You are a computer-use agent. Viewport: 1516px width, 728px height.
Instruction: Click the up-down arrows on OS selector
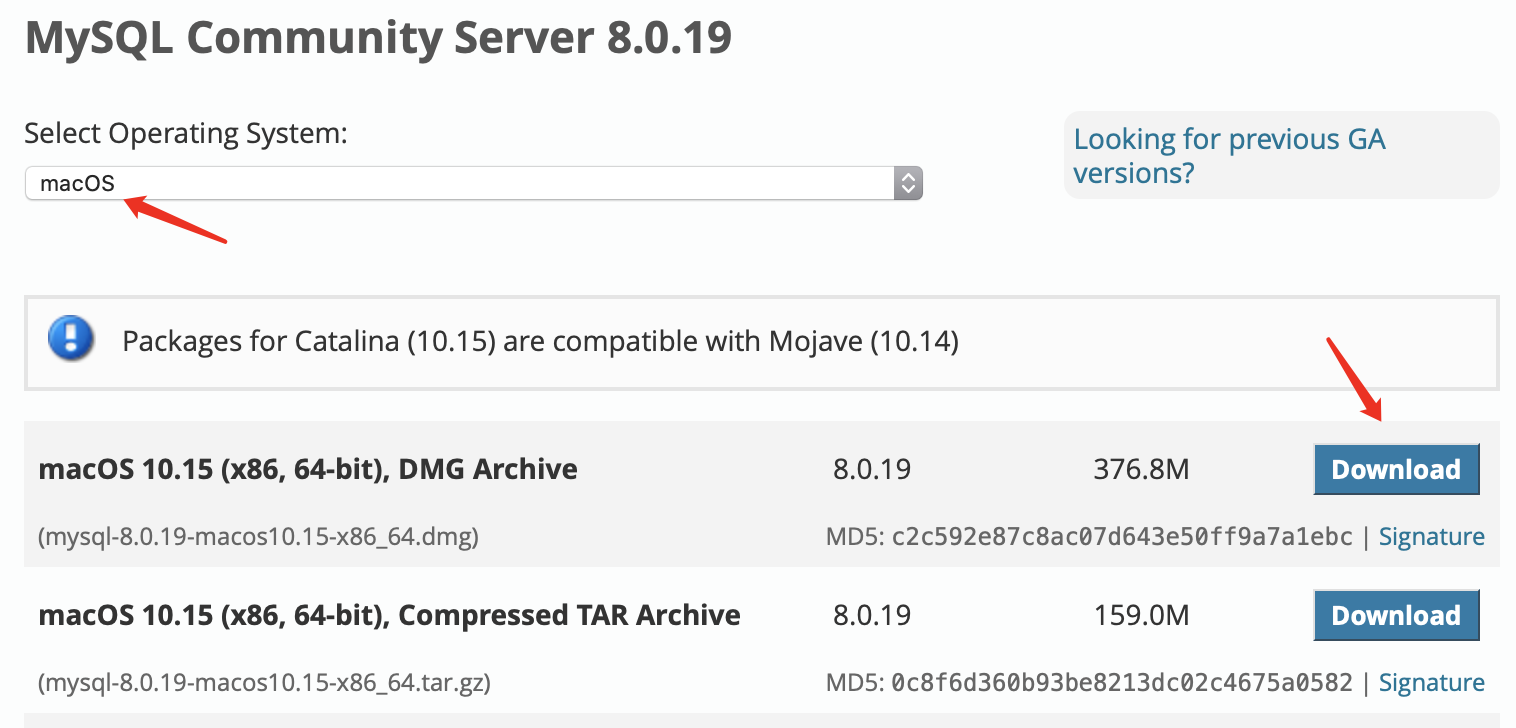click(x=907, y=183)
